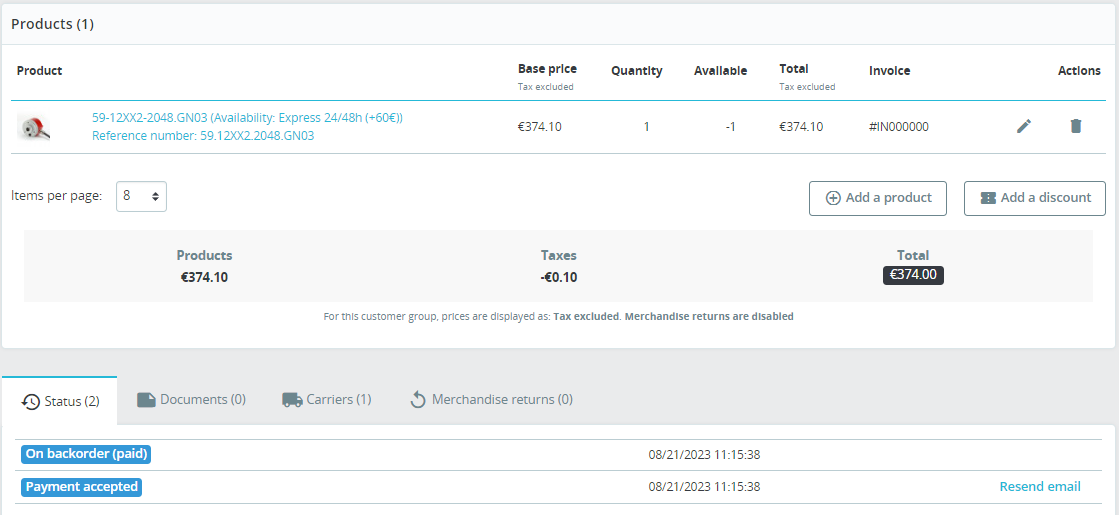Click the return arrow icon on Merchandise returns
1119x515 pixels.
tap(418, 400)
